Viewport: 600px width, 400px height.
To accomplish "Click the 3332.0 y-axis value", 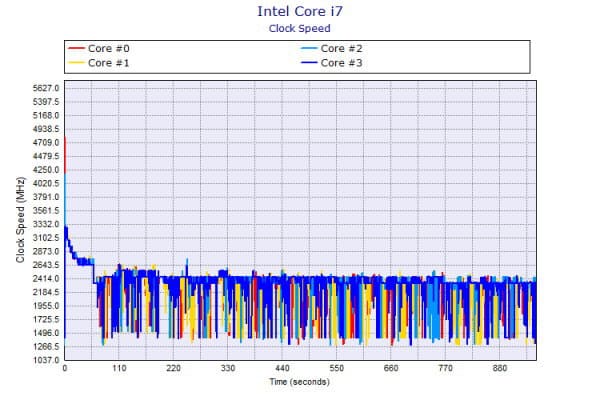I will pyautogui.click(x=46, y=224).
